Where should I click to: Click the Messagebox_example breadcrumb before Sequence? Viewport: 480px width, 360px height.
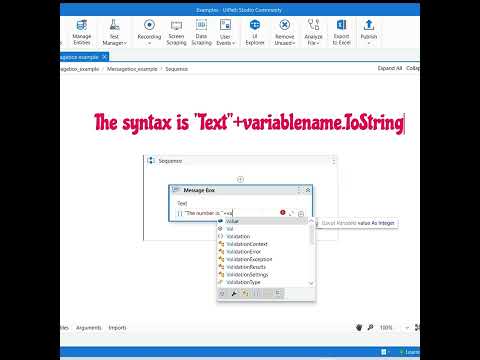(x=132, y=69)
